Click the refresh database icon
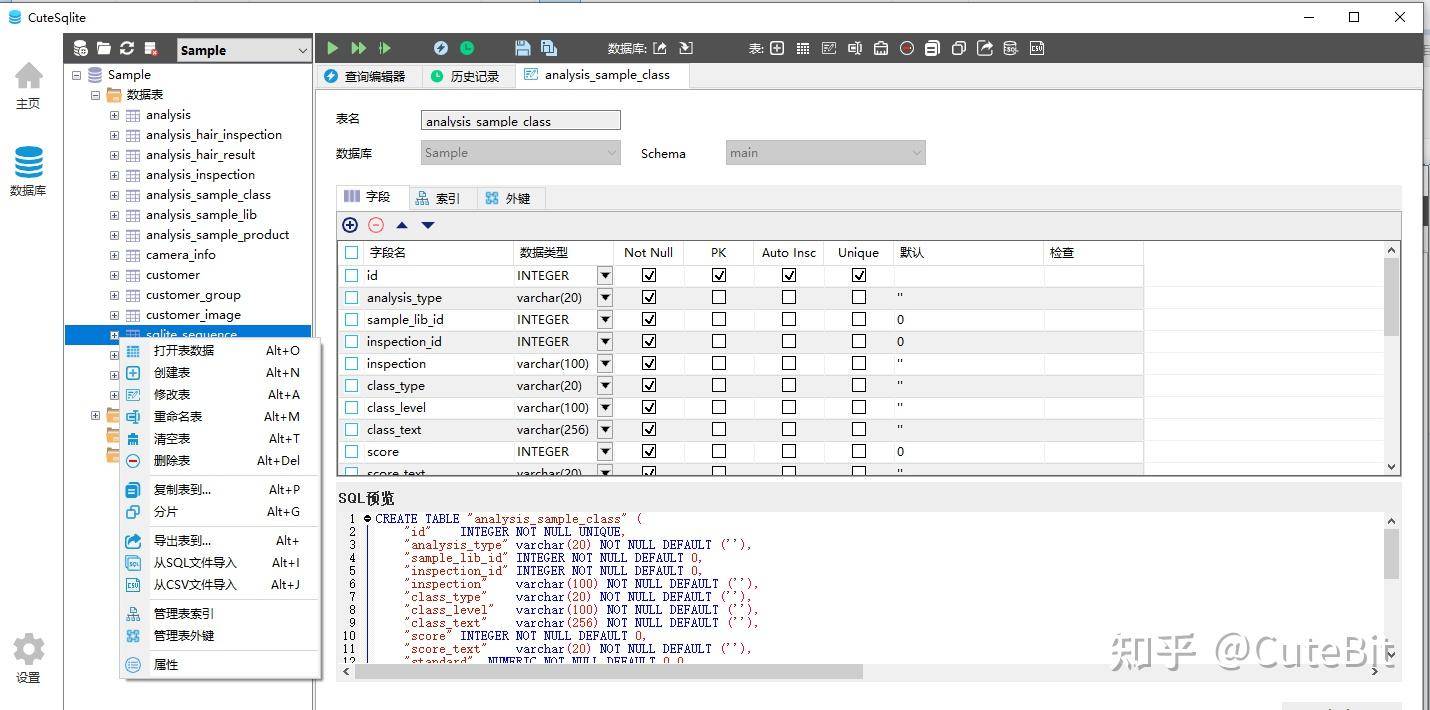Screen dimensions: 1430x710 click(x=127, y=48)
